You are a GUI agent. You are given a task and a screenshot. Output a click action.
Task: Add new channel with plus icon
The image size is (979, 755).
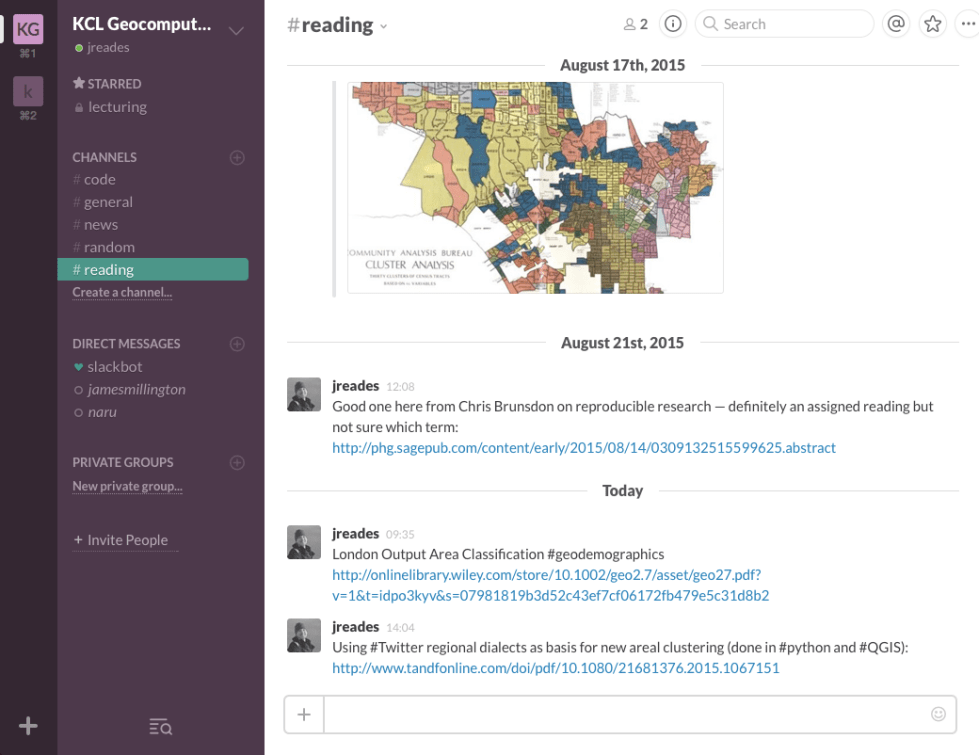coord(237,157)
